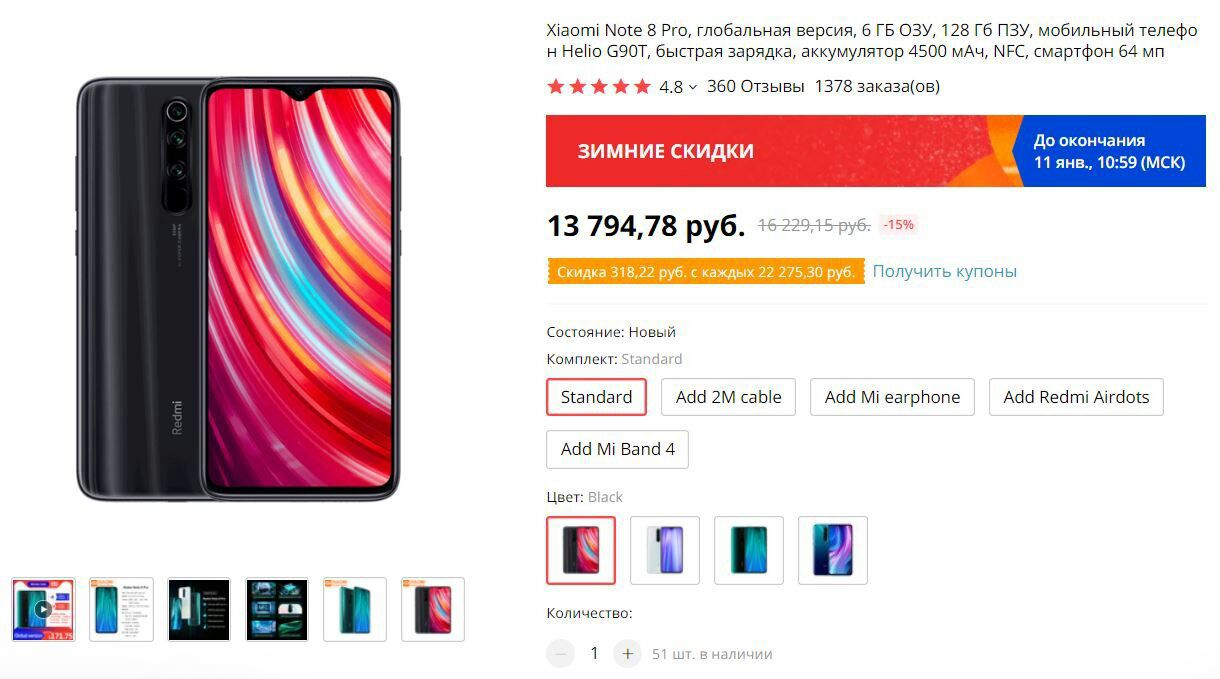Pick the blue phone color swatch

coord(833,550)
